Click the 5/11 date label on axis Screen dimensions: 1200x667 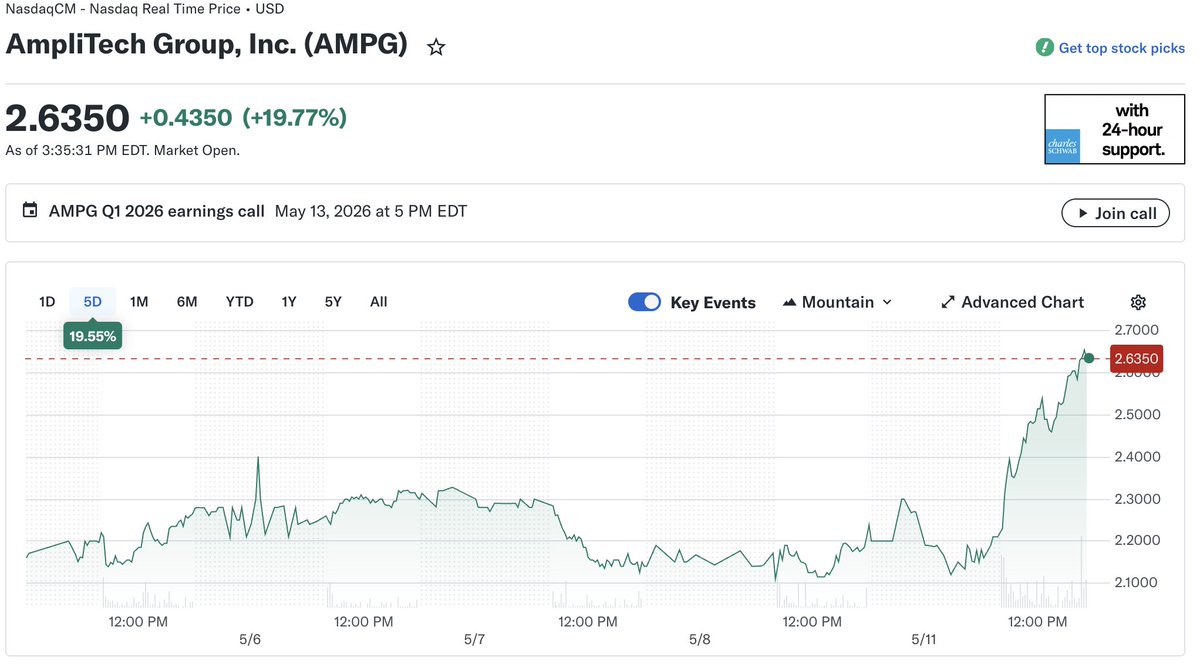coord(925,639)
